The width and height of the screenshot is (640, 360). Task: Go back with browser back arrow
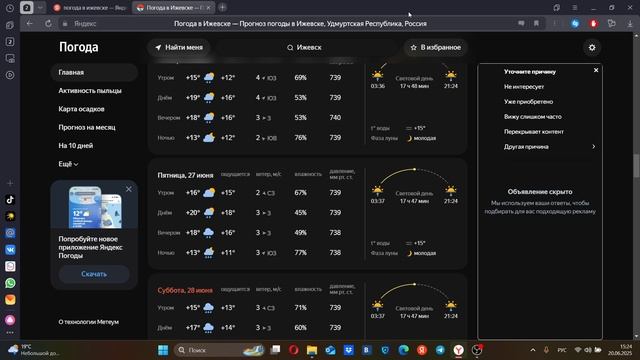[x=29, y=24]
